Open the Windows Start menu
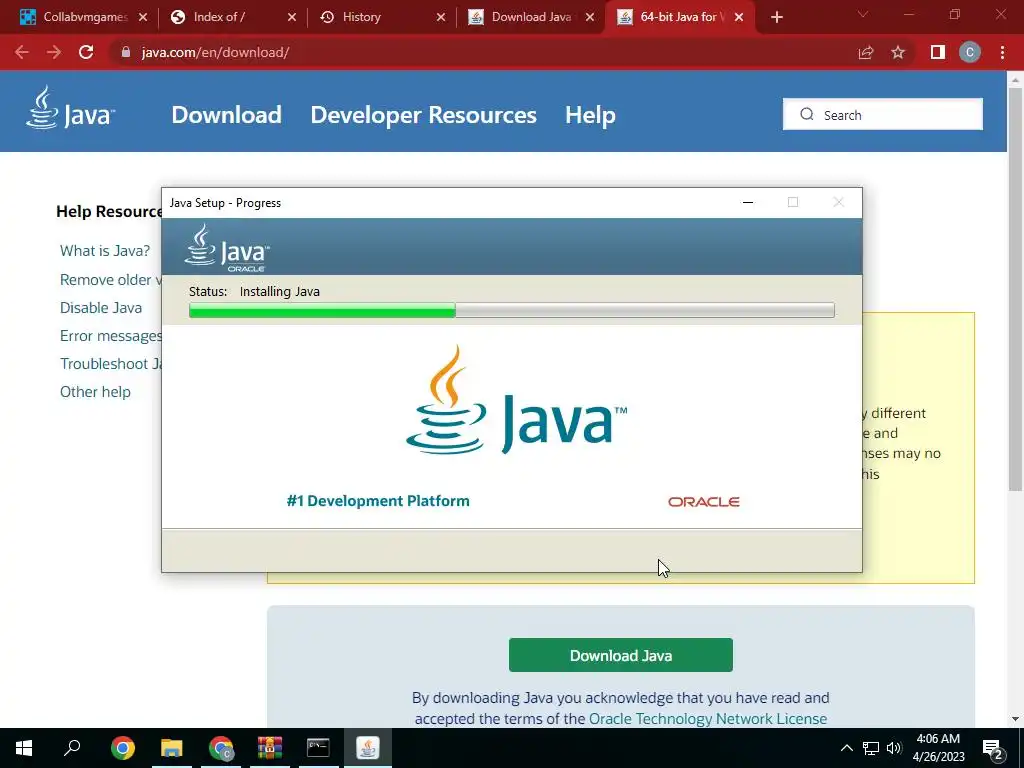The height and width of the screenshot is (768, 1024). click(x=24, y=748)
